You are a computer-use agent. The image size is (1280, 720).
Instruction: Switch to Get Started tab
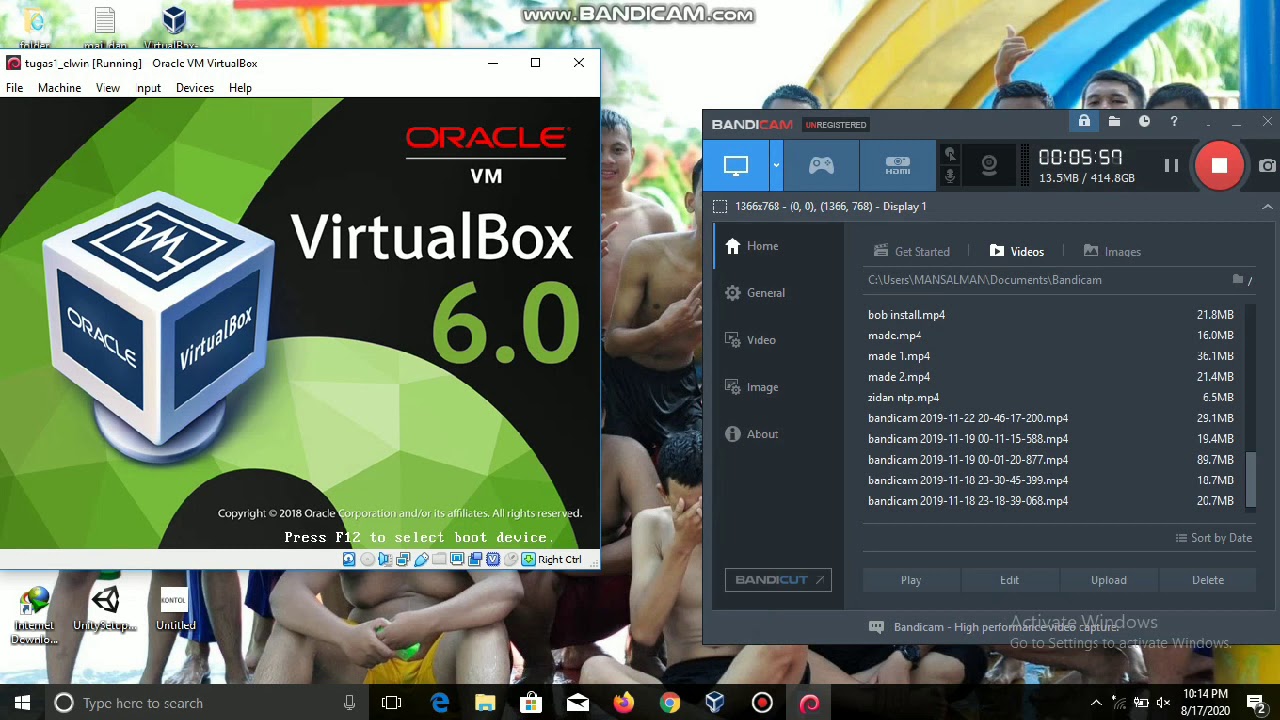(911, 252)
